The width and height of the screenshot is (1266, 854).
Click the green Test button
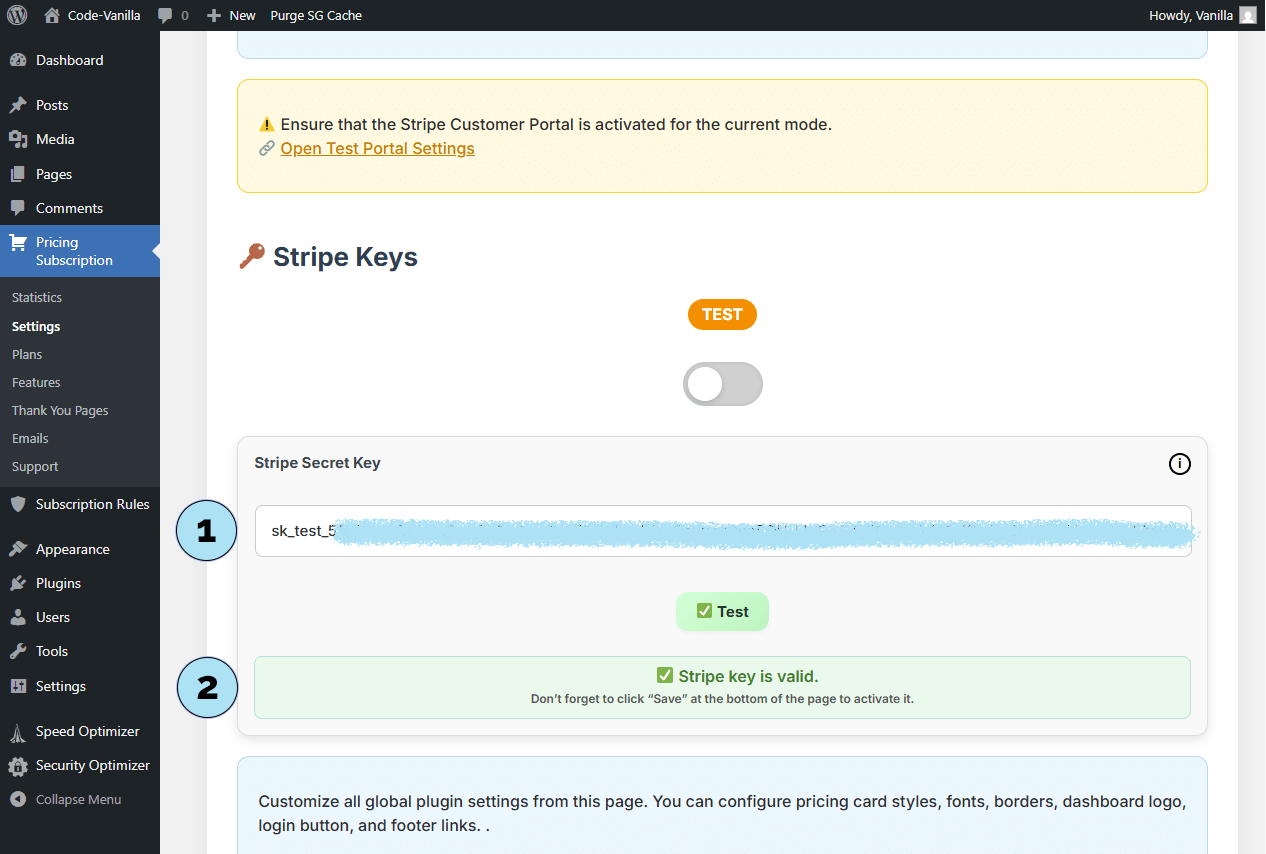722,612
